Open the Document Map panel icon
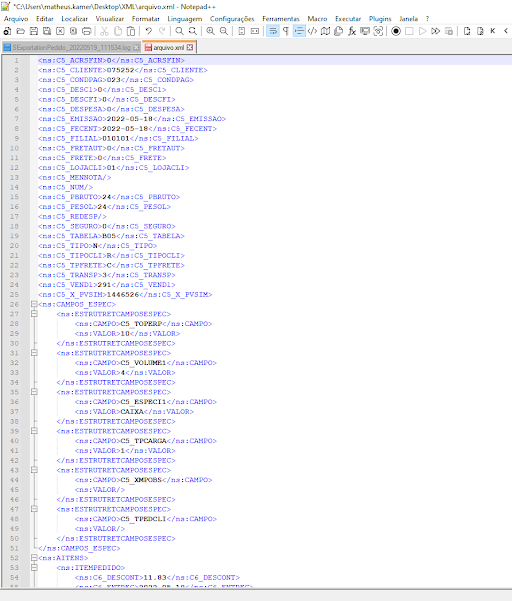Viewport: 512px width, 601px height. [x=325, y=31]
